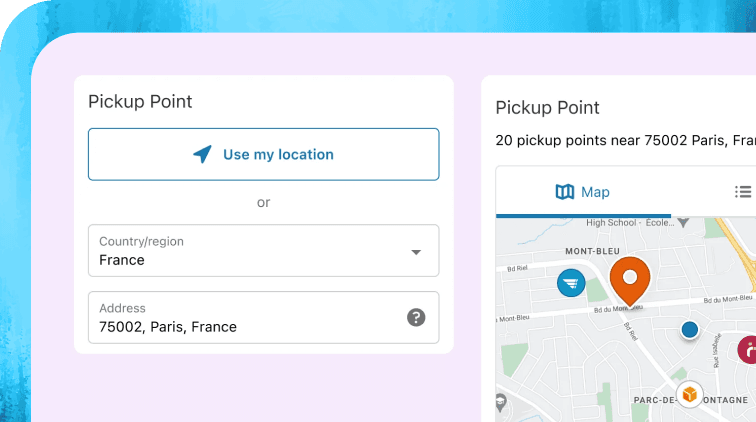Switch to the Map tab
The image size is (756, 422).
[583, 192]
